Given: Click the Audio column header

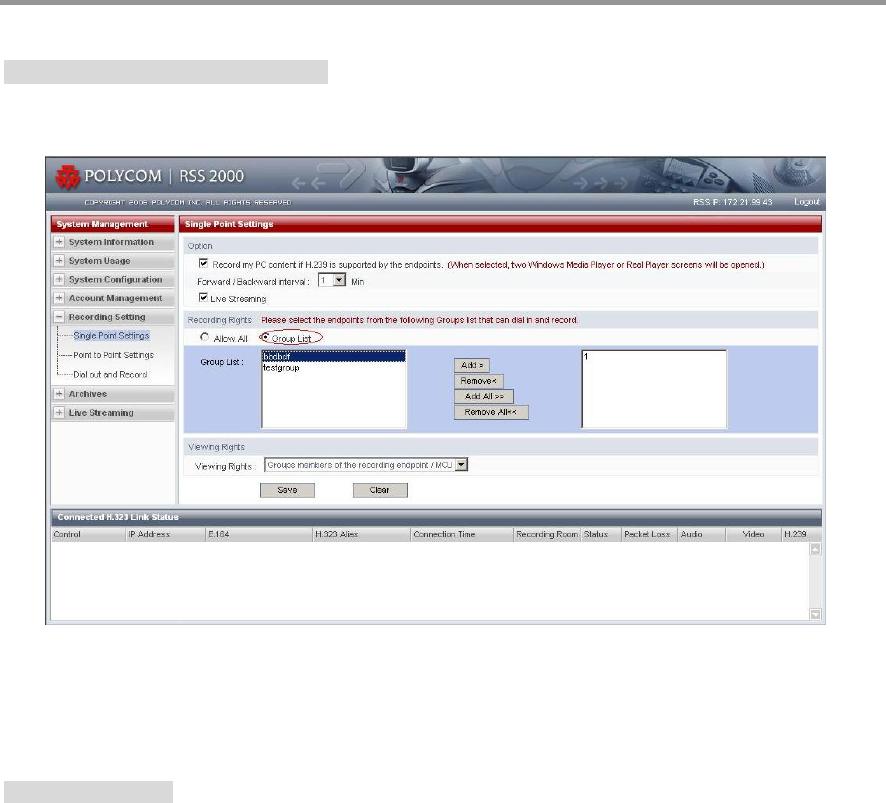Looking at the screenshot, I should coord(702,534).
